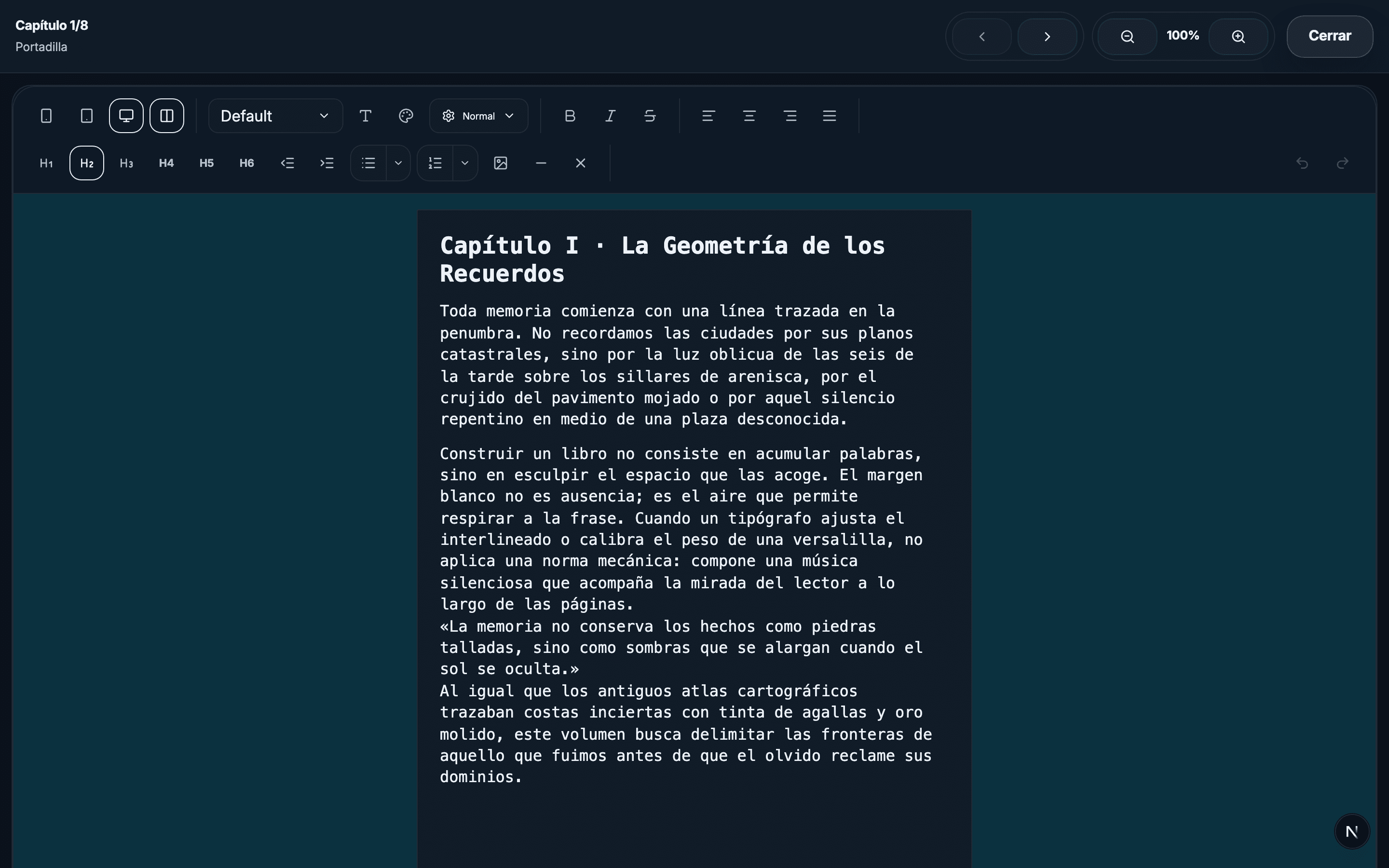The image size is (1389, 868).
Task: Open the Normal settings dropdown
Action: click(x=479, y=116)
